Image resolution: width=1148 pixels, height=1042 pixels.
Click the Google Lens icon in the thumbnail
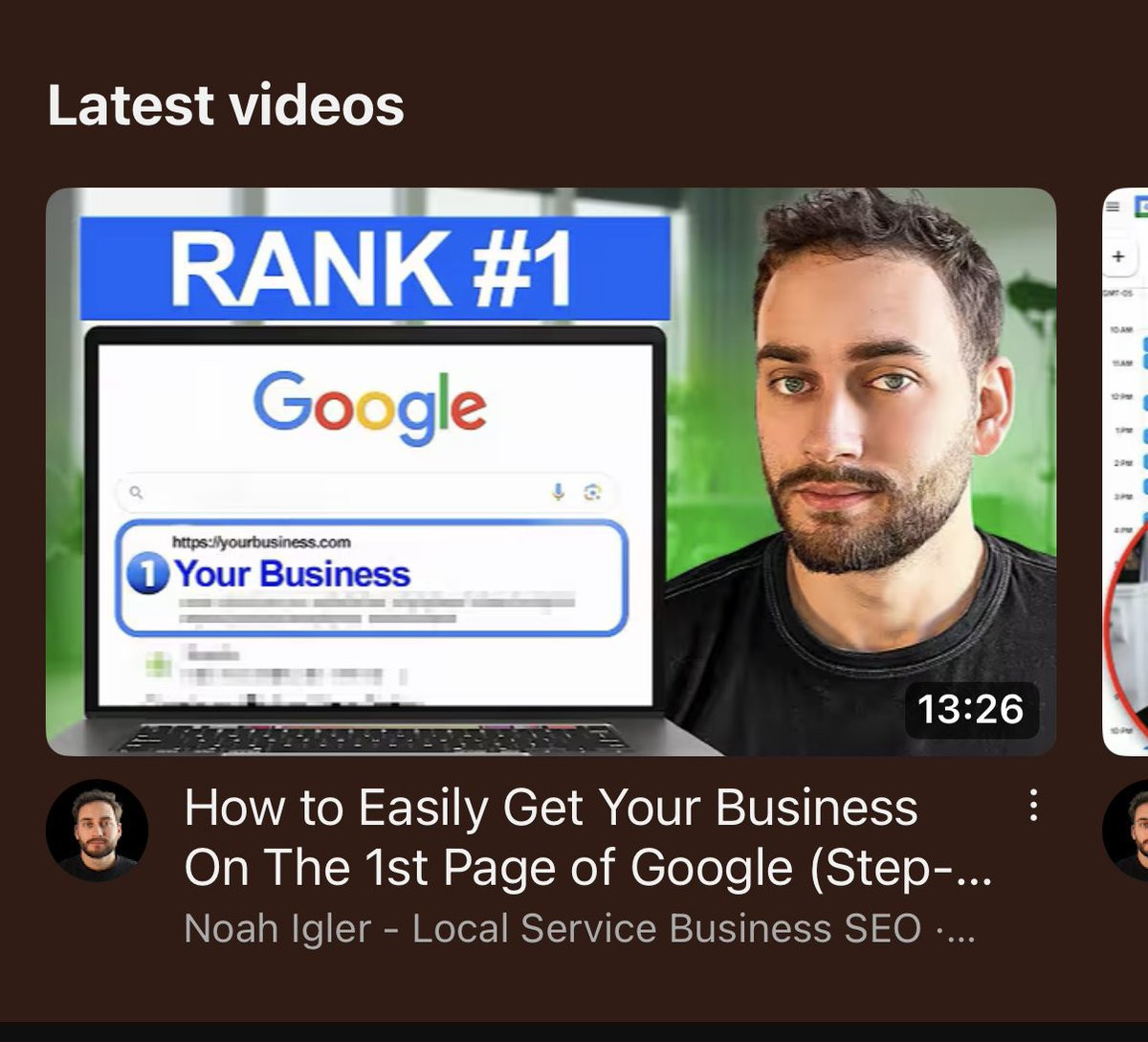592,492
